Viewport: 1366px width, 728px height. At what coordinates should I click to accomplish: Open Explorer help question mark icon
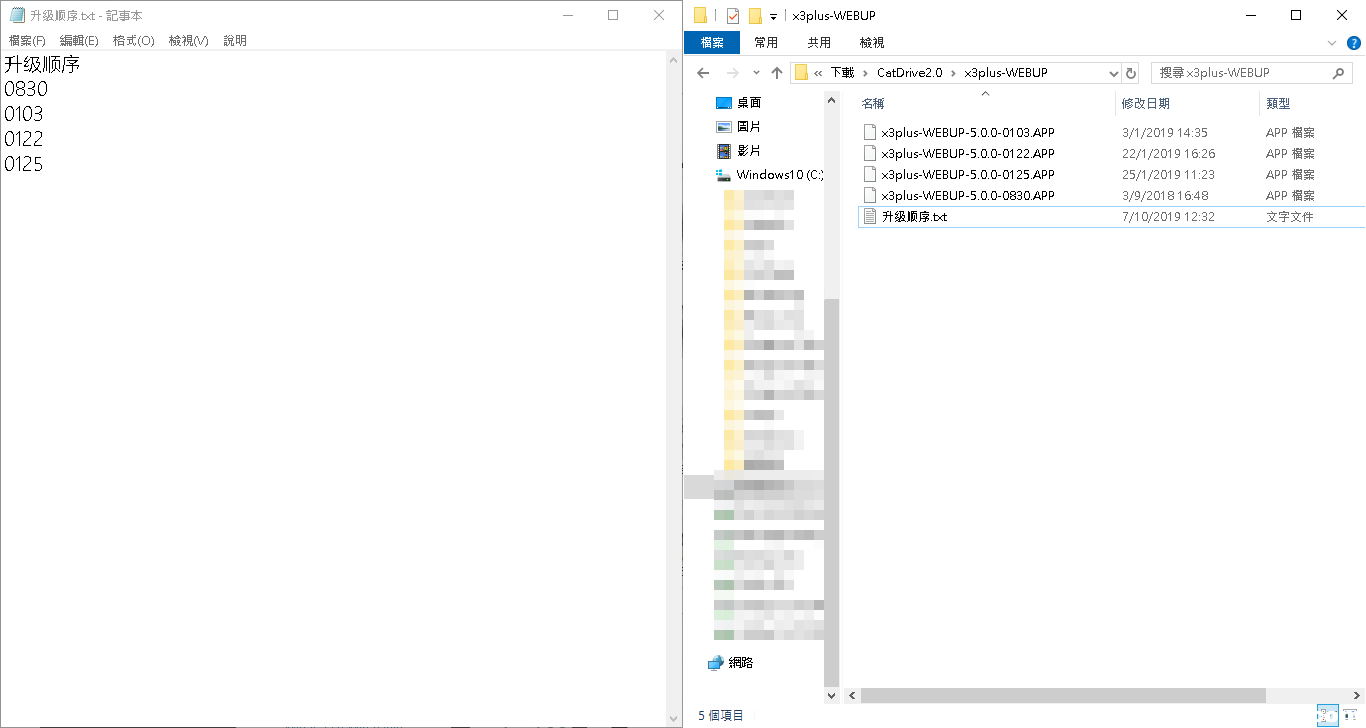(x=1353, y=43)
